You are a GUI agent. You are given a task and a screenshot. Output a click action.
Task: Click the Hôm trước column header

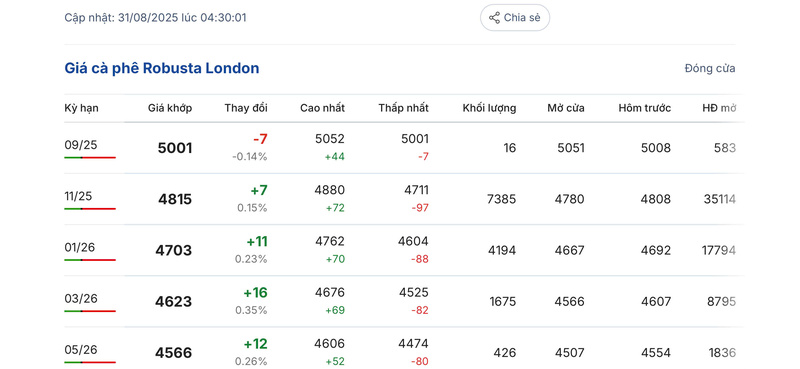644,108
